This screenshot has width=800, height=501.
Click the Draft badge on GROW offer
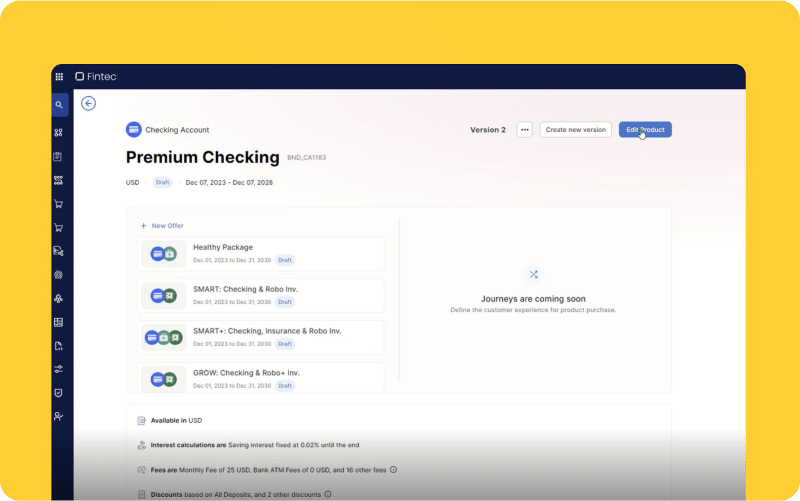[285, 386]
